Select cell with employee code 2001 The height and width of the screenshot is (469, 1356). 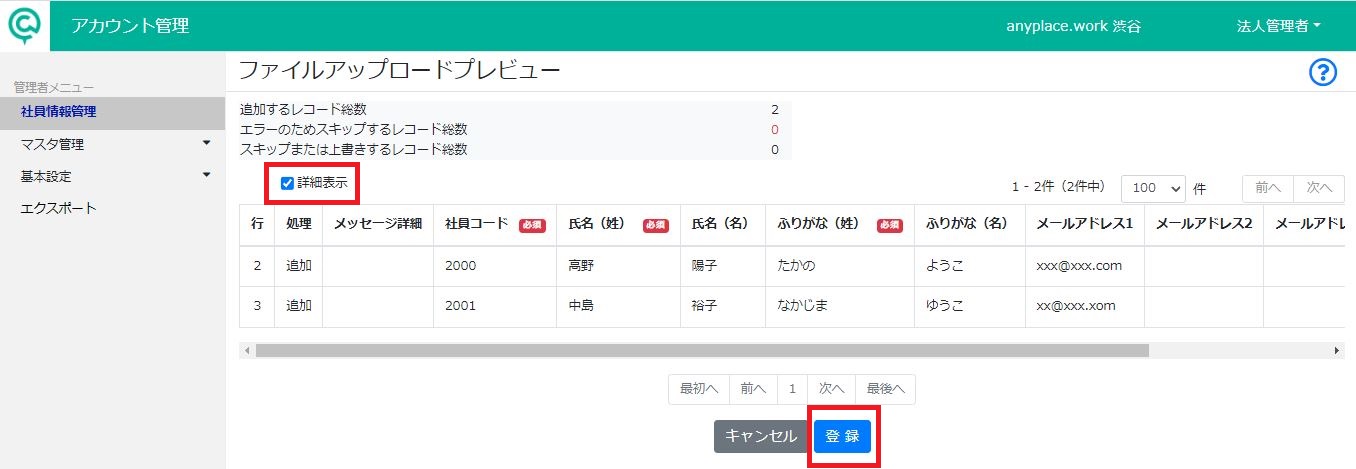495,306
